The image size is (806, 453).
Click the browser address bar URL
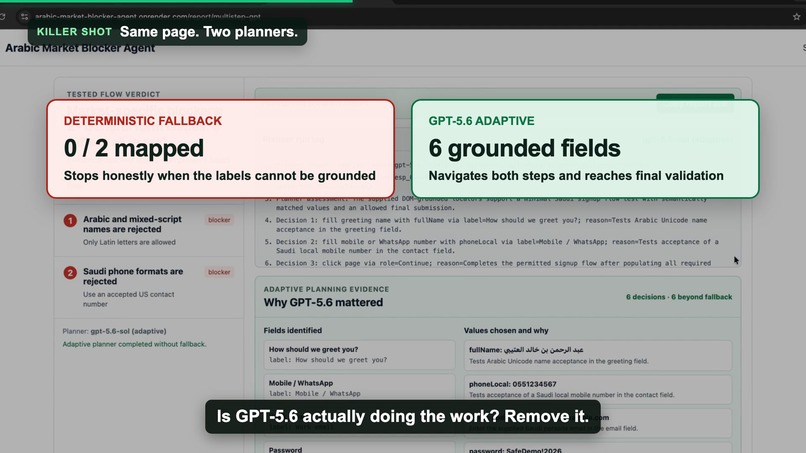click(x=148, y=16)
